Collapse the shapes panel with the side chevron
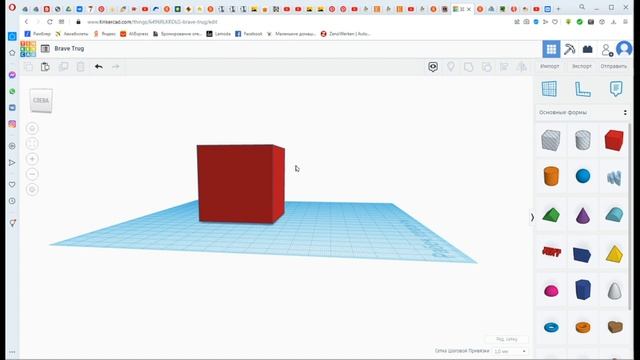 pos(532,218)
